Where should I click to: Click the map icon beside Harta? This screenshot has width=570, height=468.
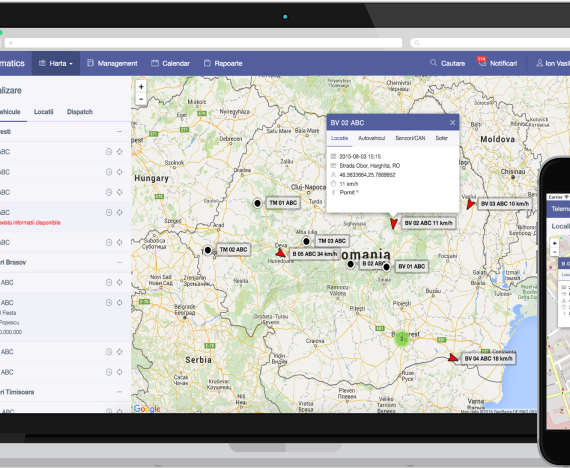[x=42, y=63]
